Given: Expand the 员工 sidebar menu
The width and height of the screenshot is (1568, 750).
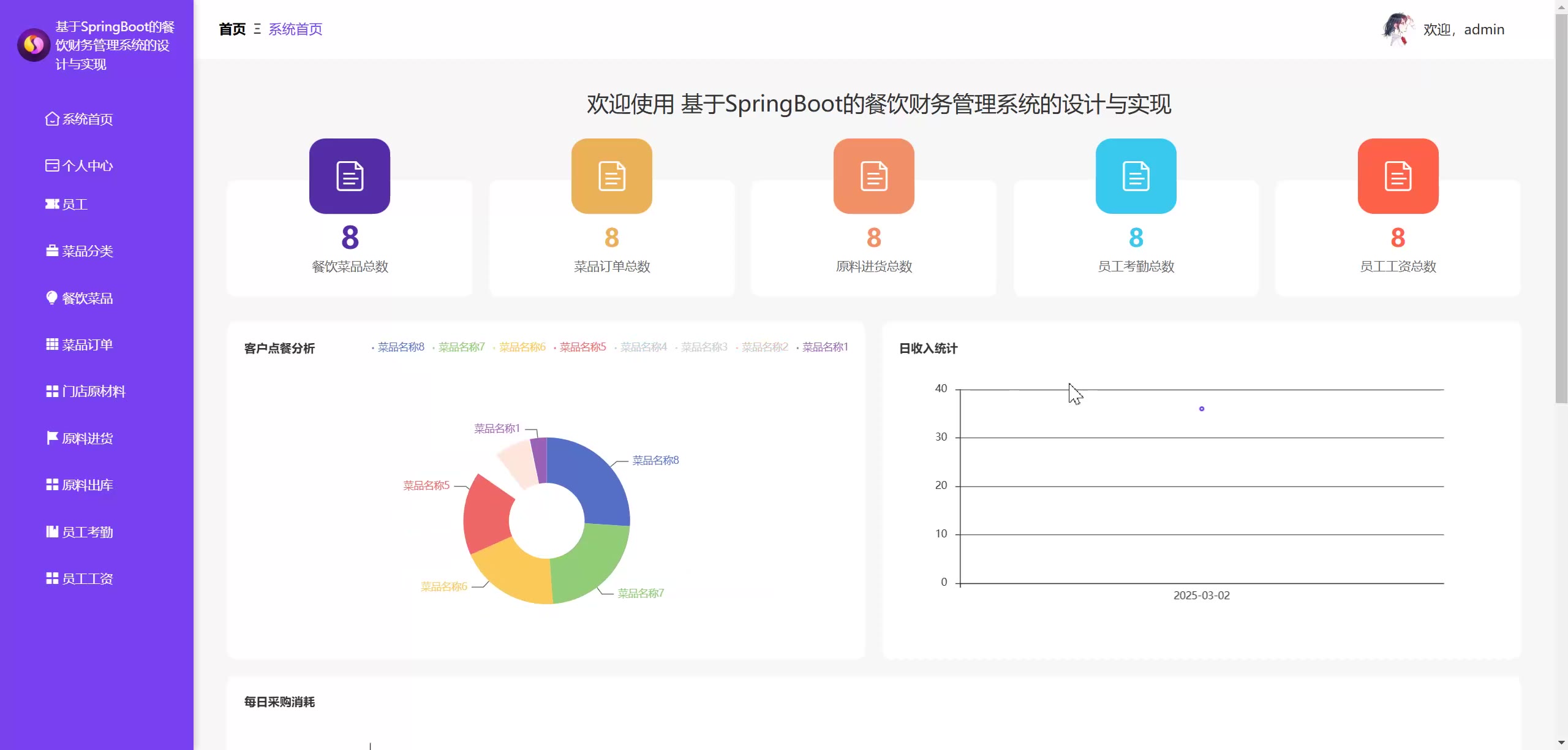Looking at the screenshot, I should (x=74, y=205).
